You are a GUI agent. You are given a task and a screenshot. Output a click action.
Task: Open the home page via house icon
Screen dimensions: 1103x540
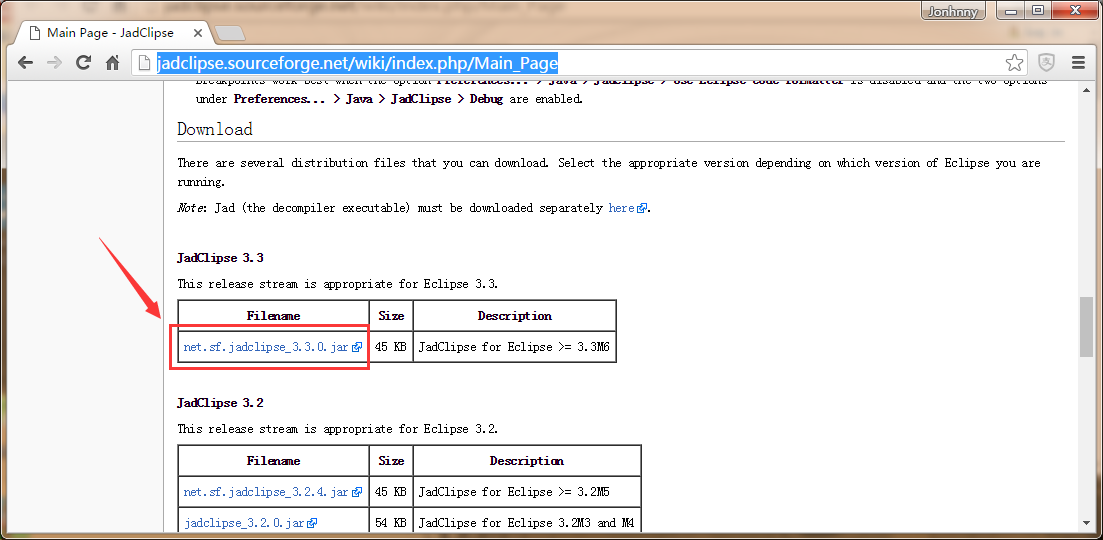(113, 63)
